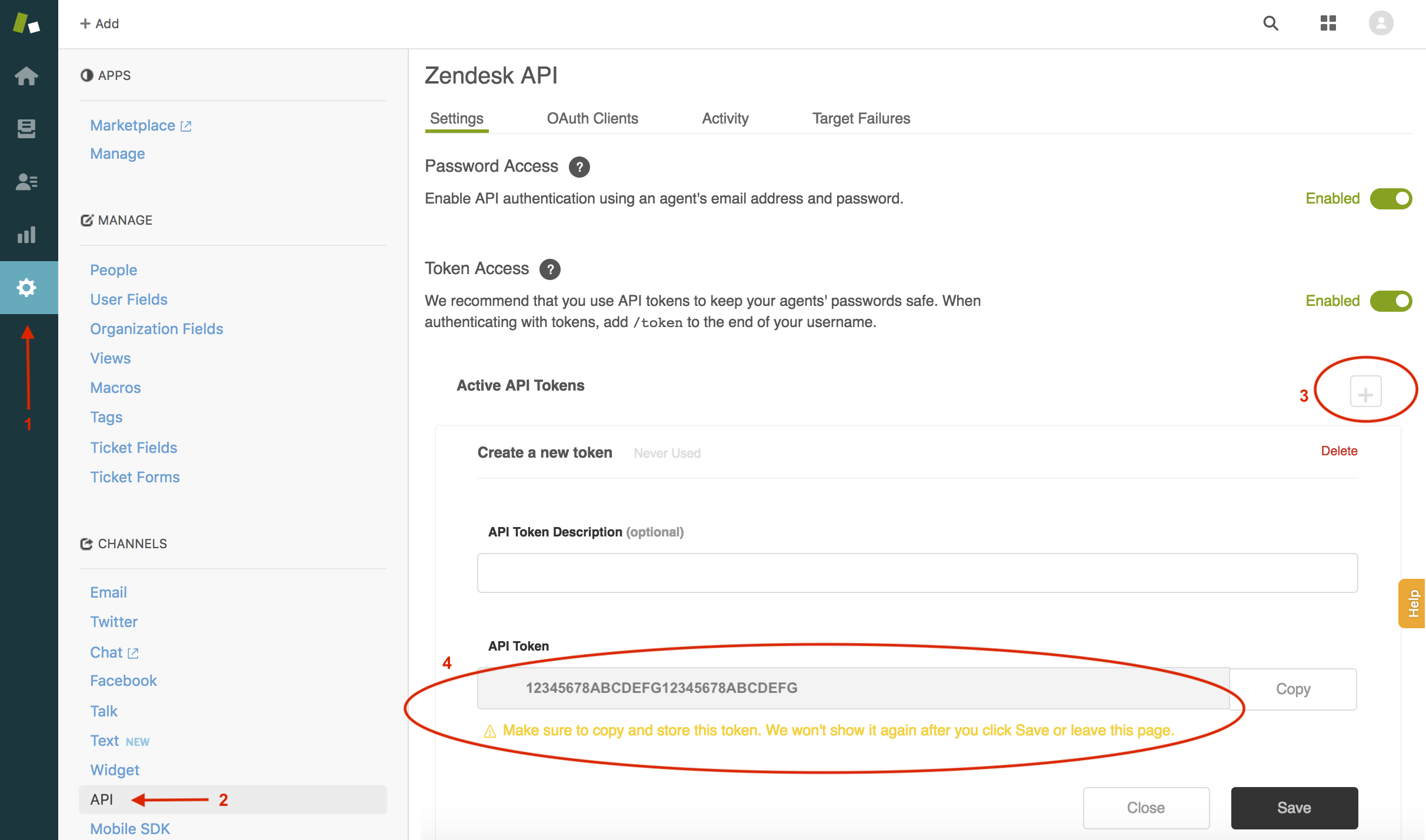Disable the Password Access toggle
Image resolution: width=1426 pixels, height=840 pixels.
click(x=1391, y=199)
